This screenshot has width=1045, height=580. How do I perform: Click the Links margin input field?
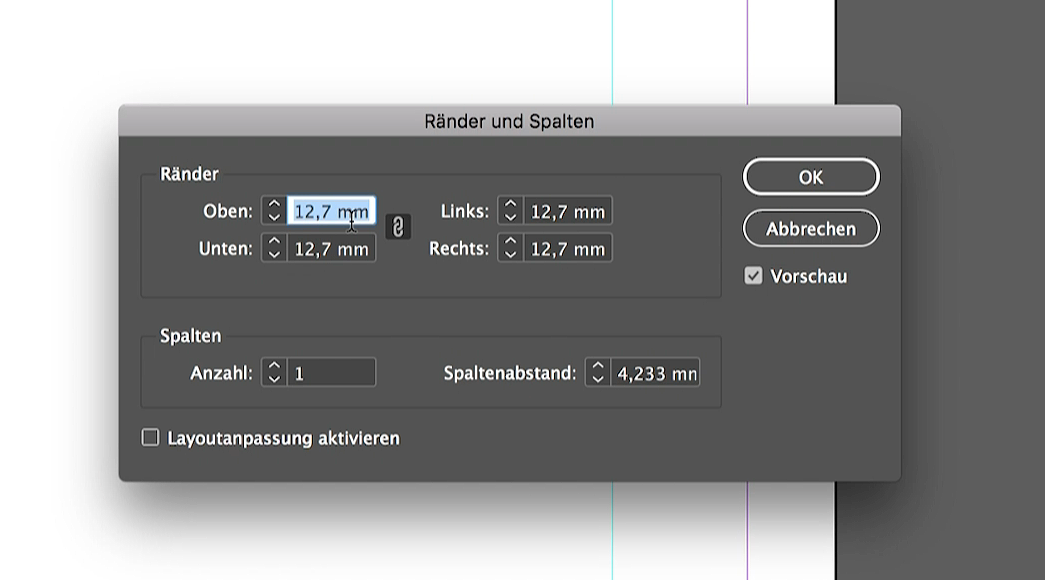pyautogui.click(x=567, y=211)
